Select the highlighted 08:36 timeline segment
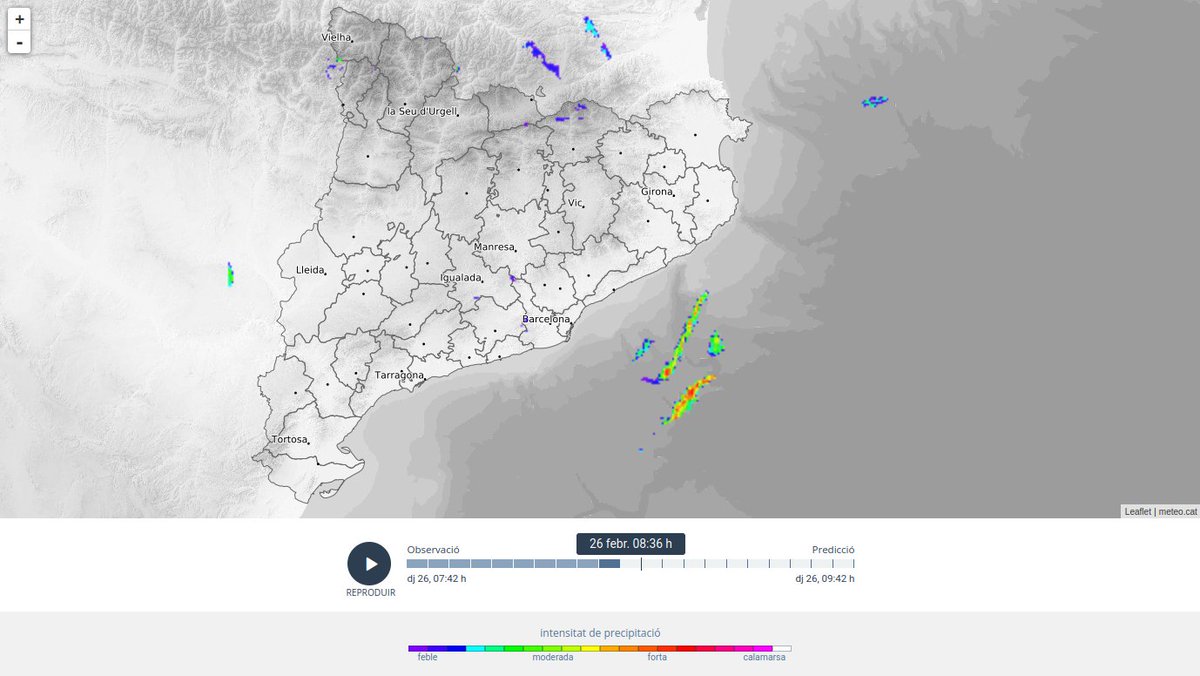Viewport: 1200px width, 676px height. coord(611,564)
